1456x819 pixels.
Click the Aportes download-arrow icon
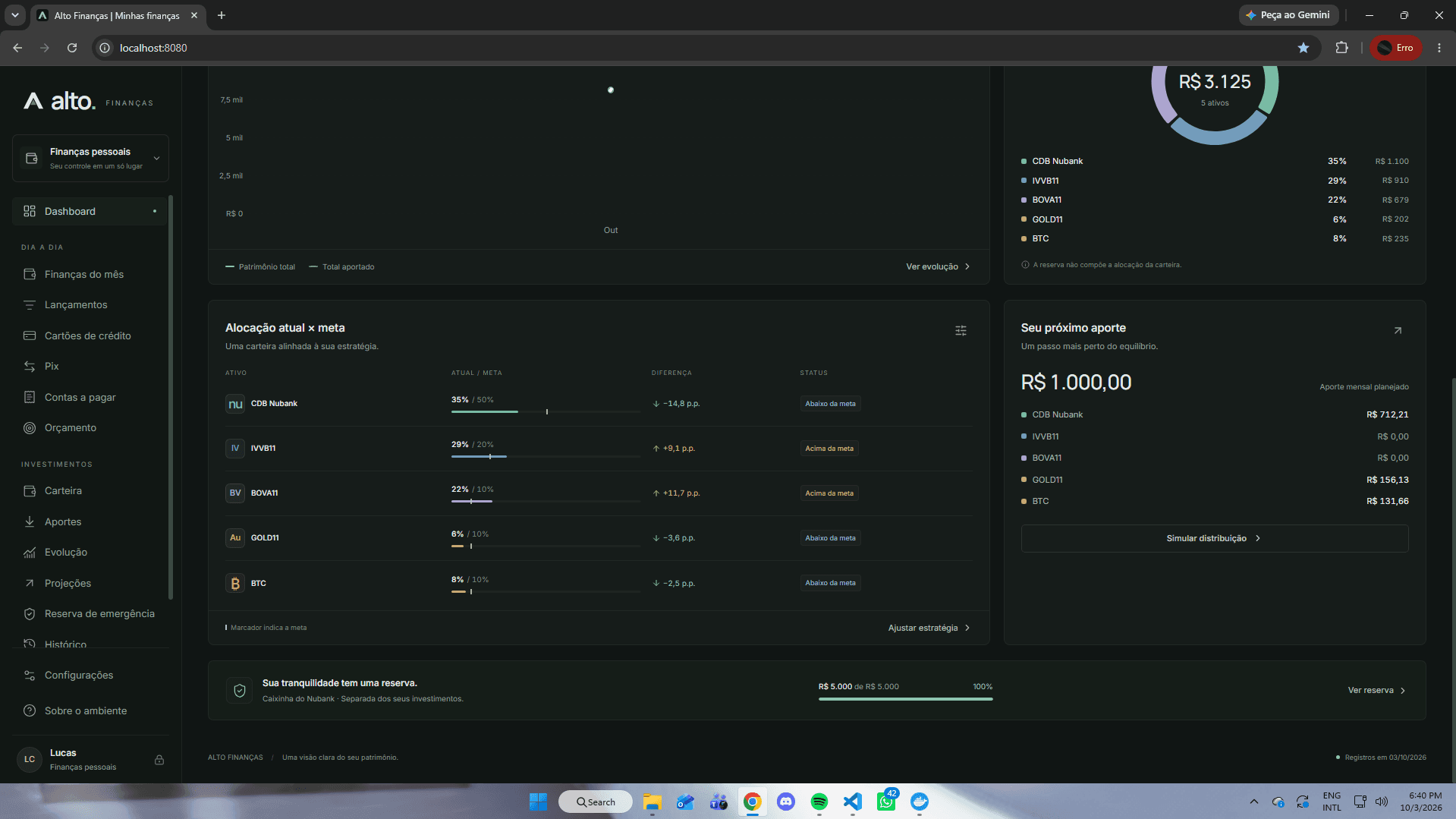pos(30,521)
